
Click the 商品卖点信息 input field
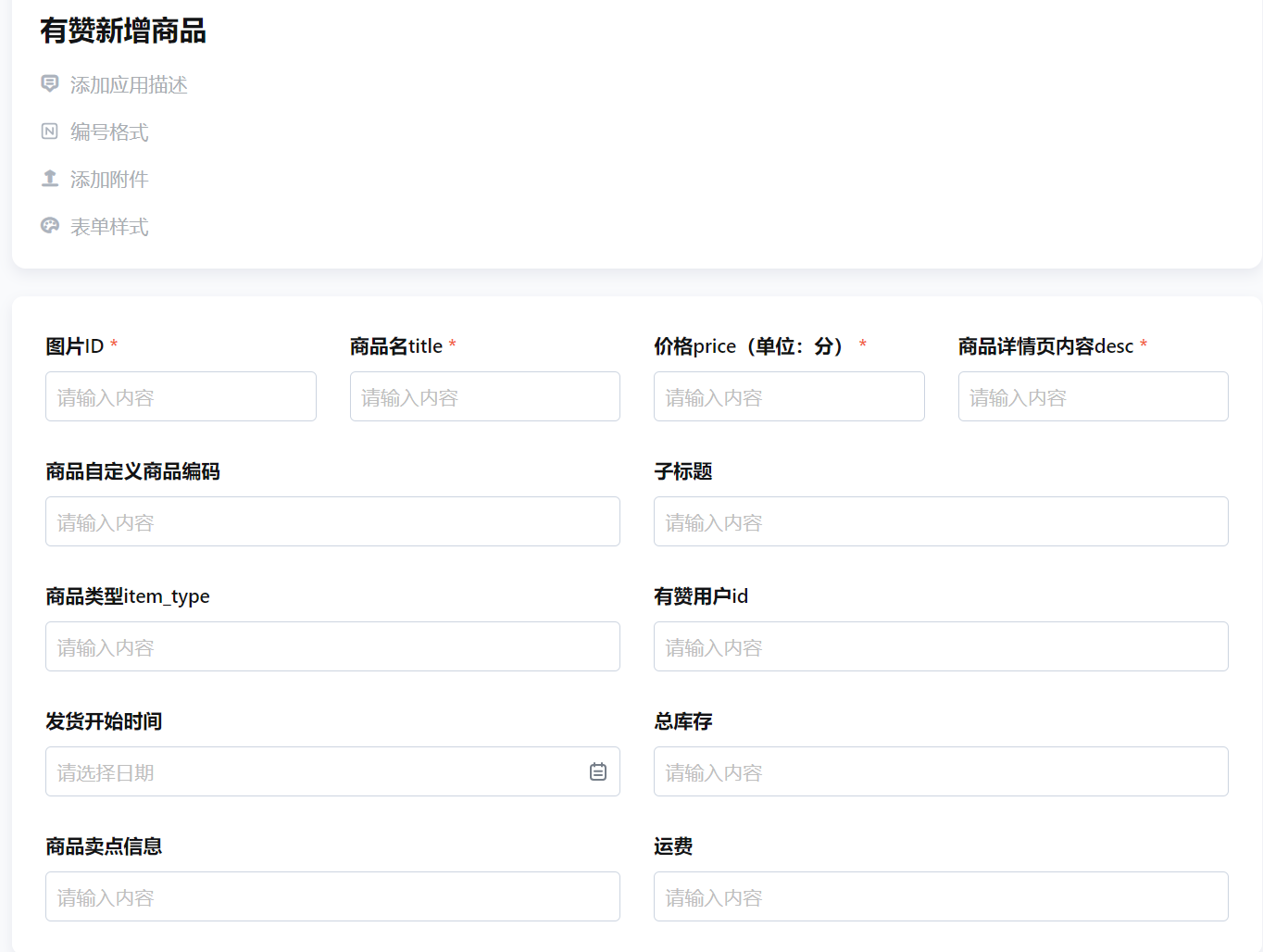[332, 896]
